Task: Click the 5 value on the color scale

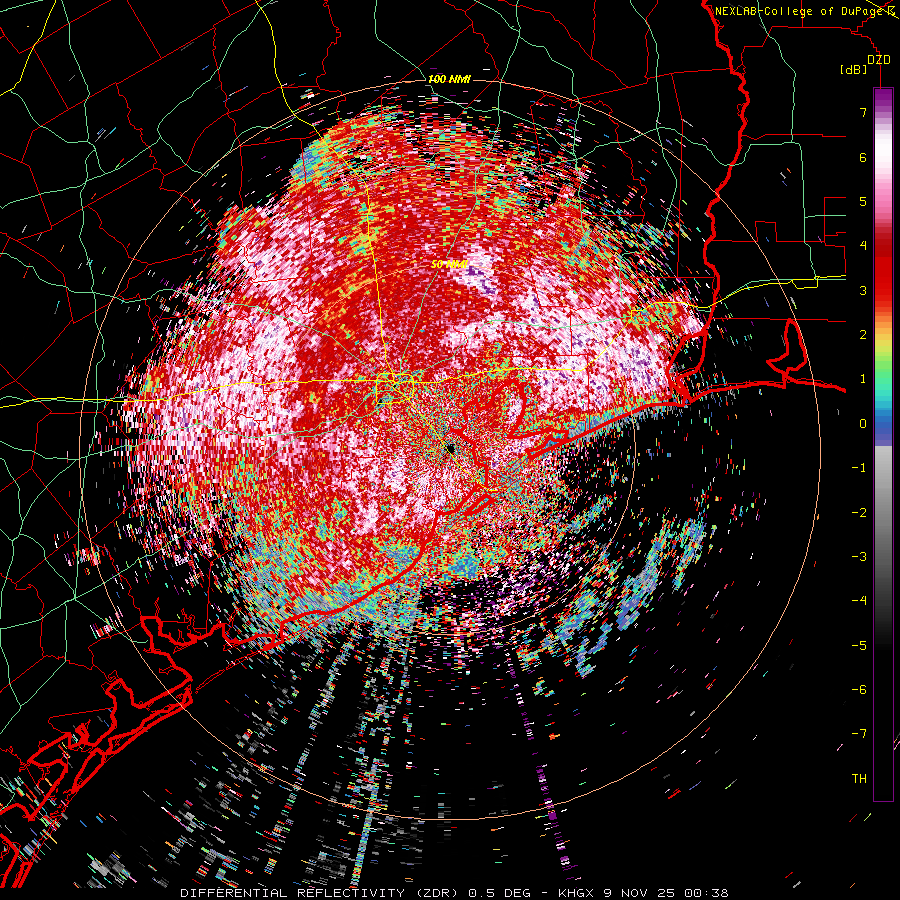Action: coord(863,201)
